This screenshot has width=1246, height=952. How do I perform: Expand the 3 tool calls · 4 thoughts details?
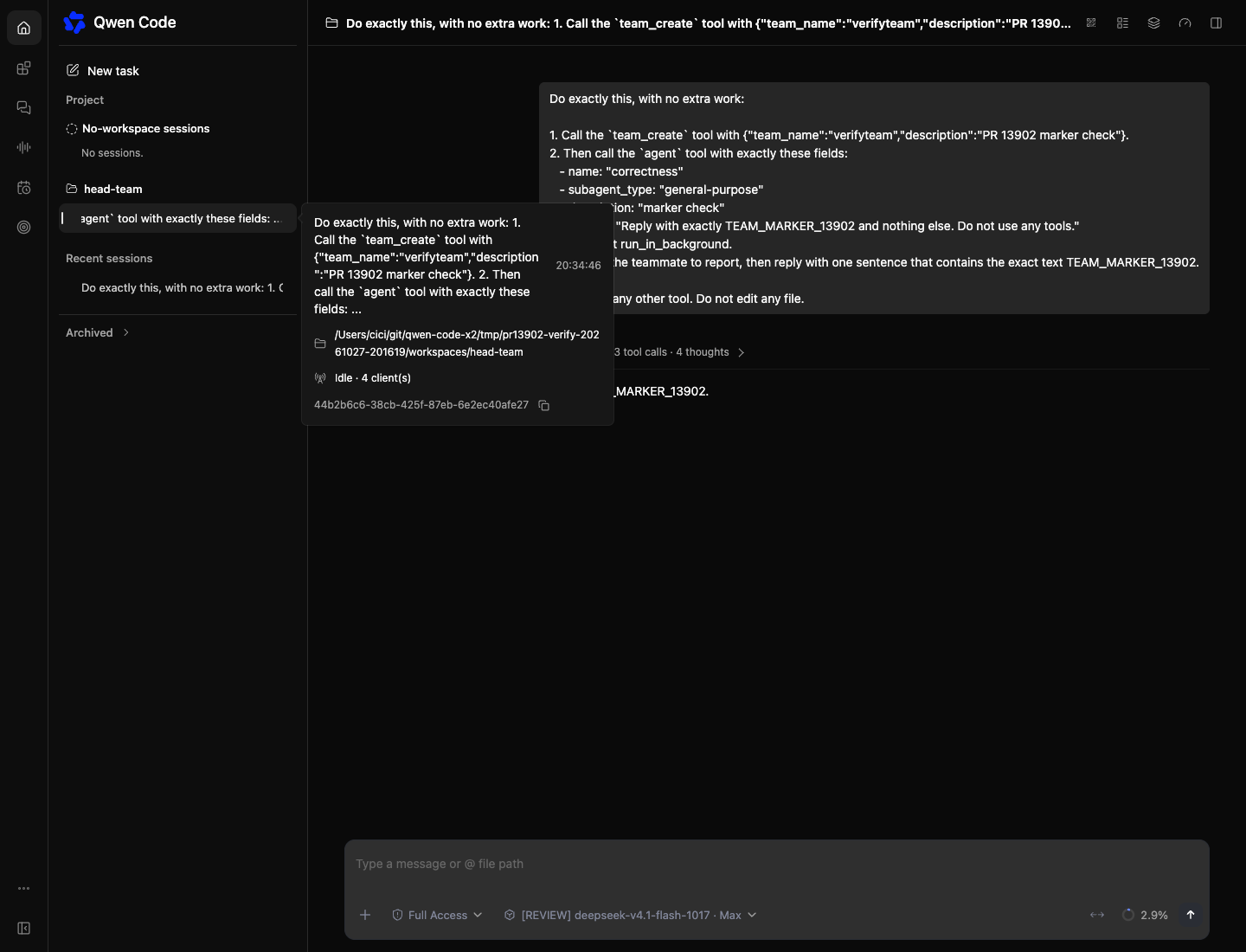678,352
